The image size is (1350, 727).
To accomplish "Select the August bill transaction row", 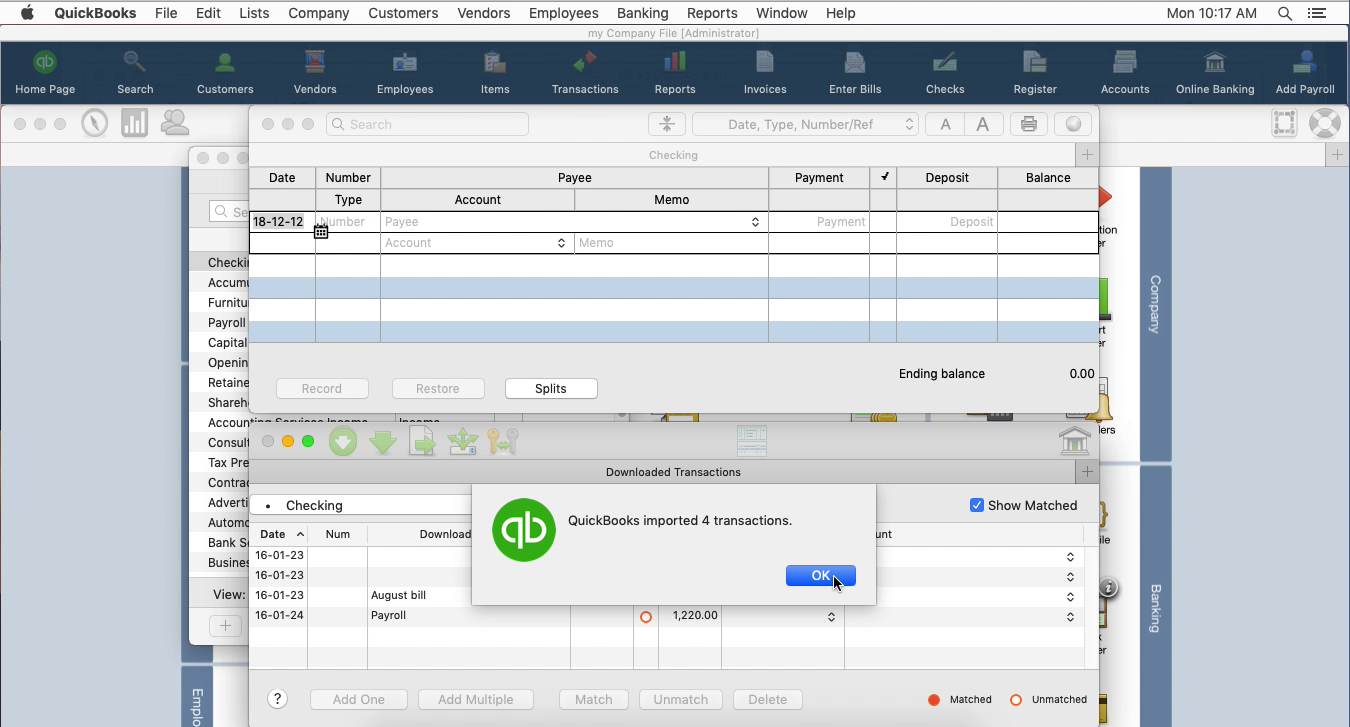I will (x=666, y=596).
